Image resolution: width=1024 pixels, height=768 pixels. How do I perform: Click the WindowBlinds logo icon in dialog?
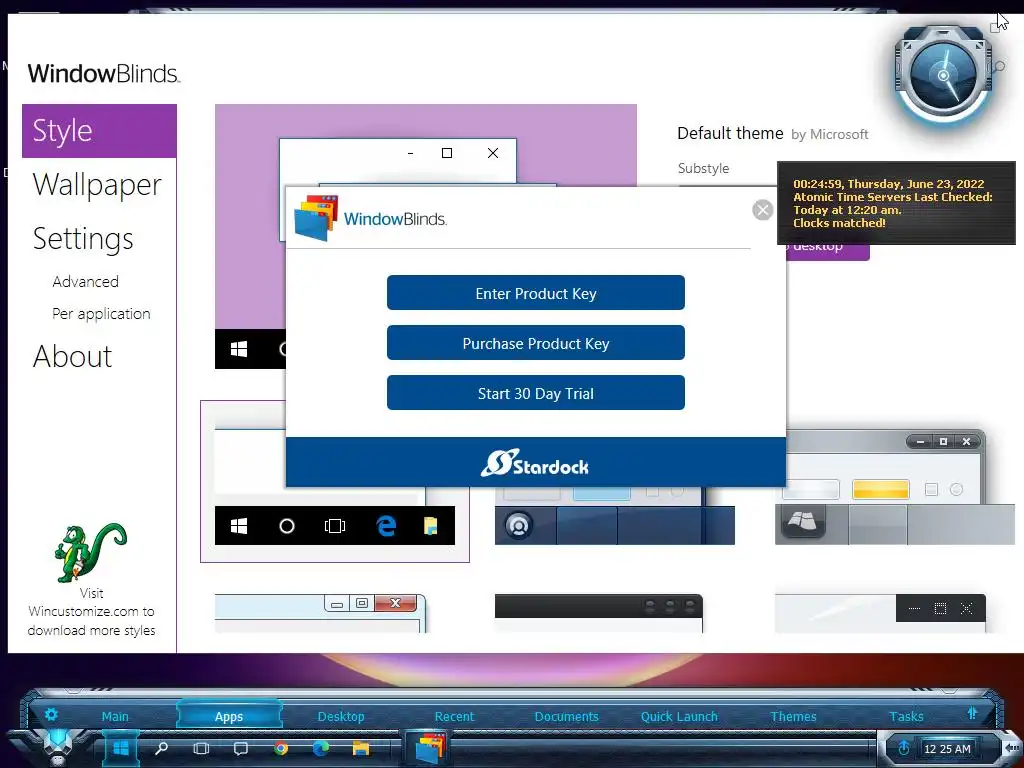[x=316, y=217]
